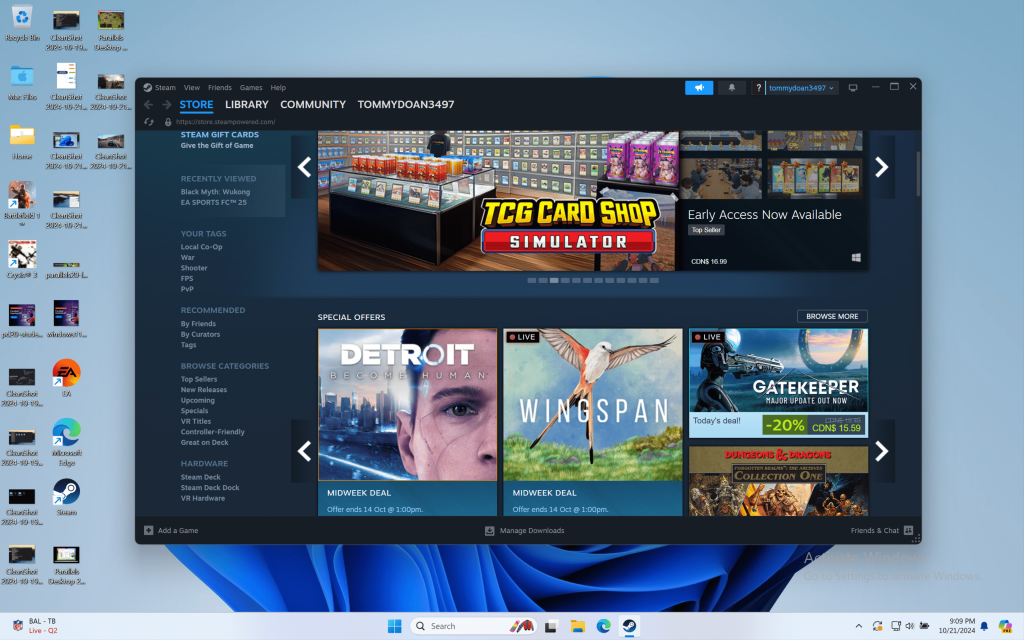Switch to the COMMUNITY tab
The image size is (1024, 640).
point(312,105)
